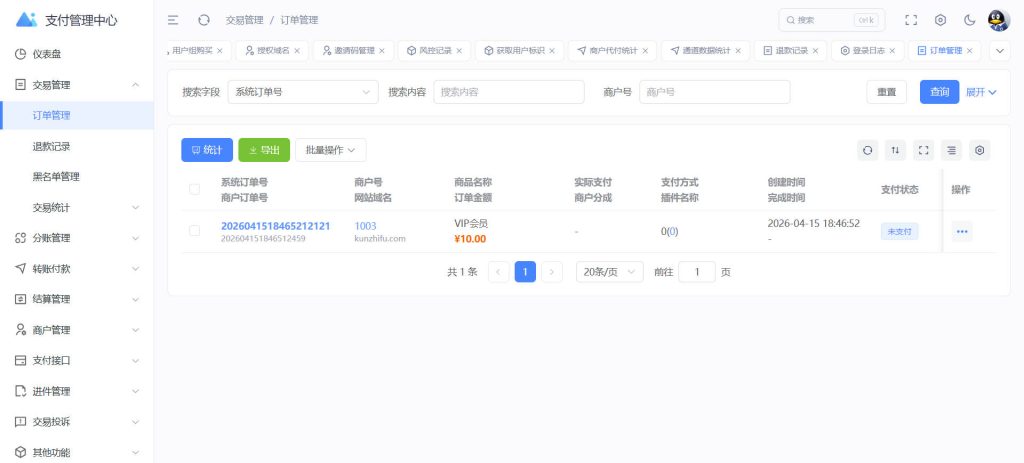Open the settings hexagon icon in header

tap(940, 20)
